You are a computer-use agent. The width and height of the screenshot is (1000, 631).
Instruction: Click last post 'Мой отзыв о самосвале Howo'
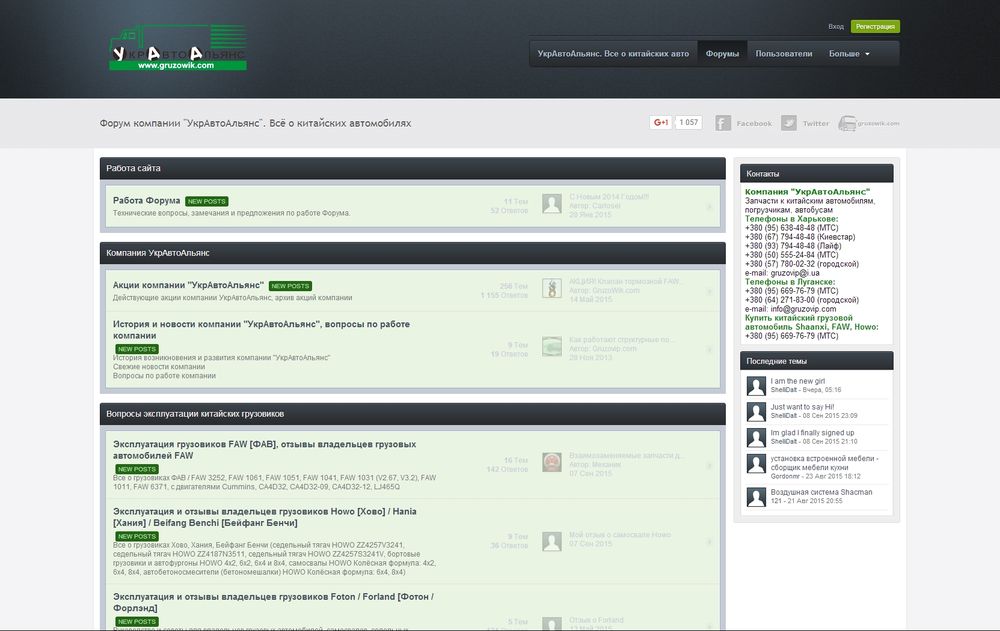click(x=619, y=535)
